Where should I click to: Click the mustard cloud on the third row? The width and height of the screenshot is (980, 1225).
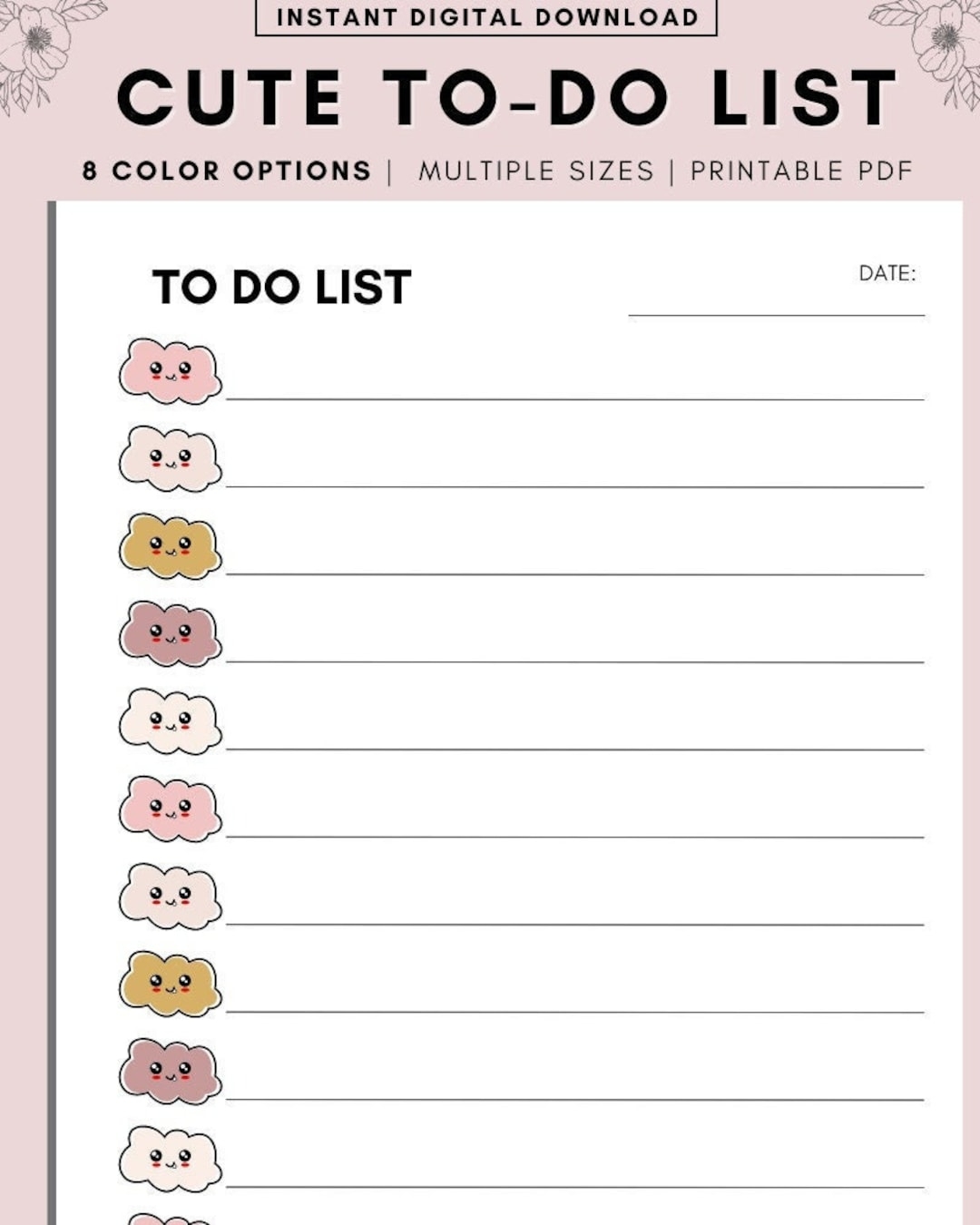(170, 546)
